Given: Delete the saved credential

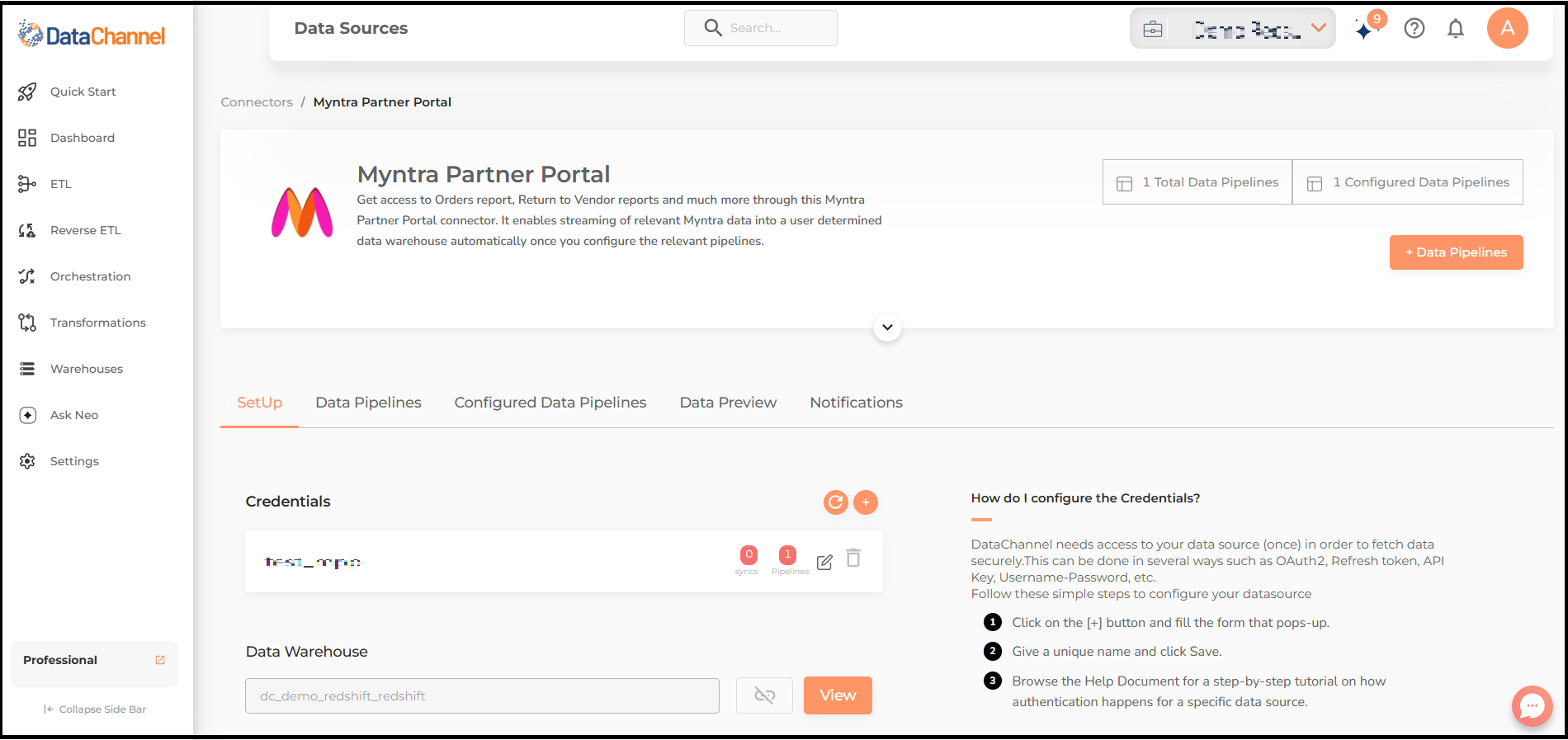Looking at the screenshot, I should [x=853, y=559].
